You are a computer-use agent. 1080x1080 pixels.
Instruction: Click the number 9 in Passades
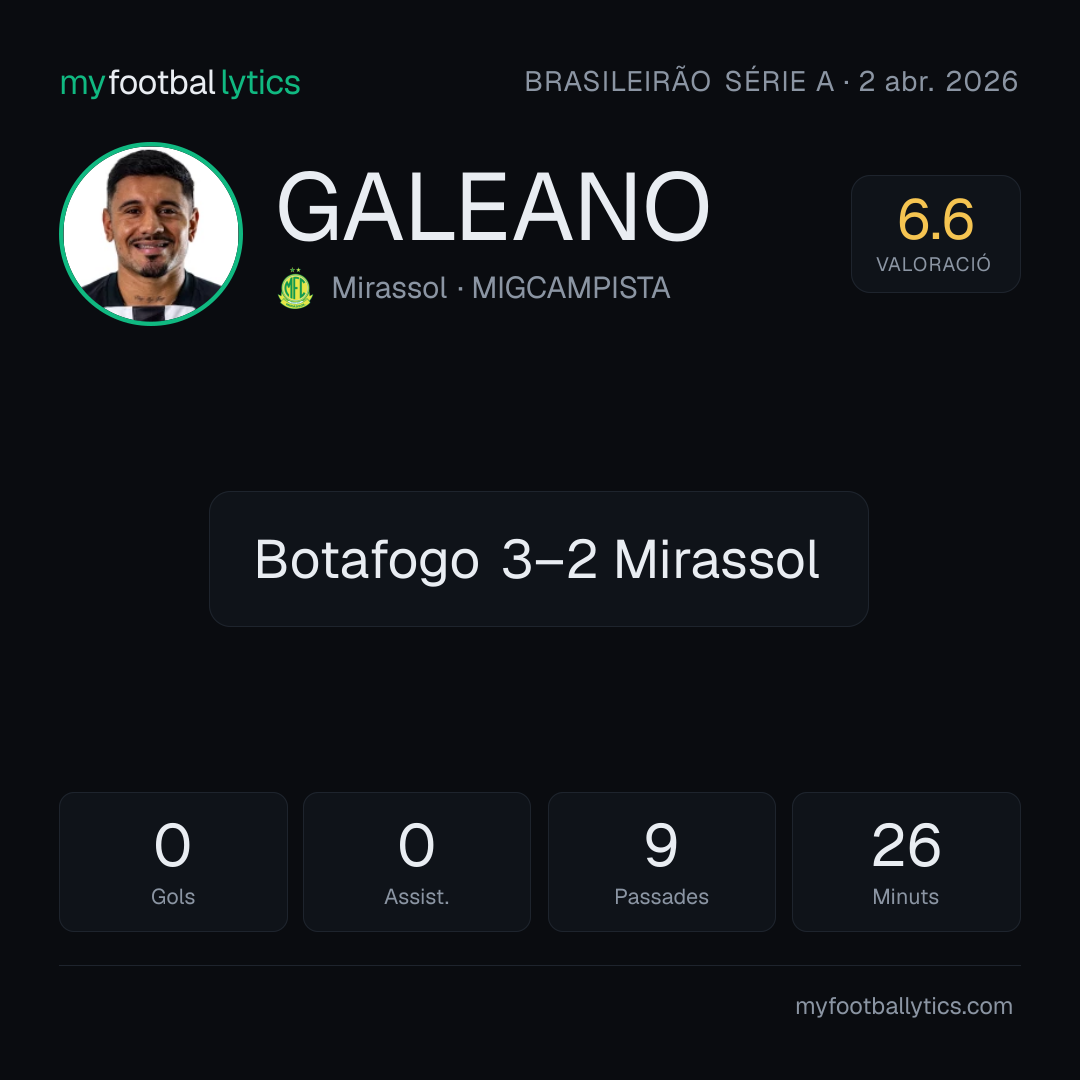[661, 845]
